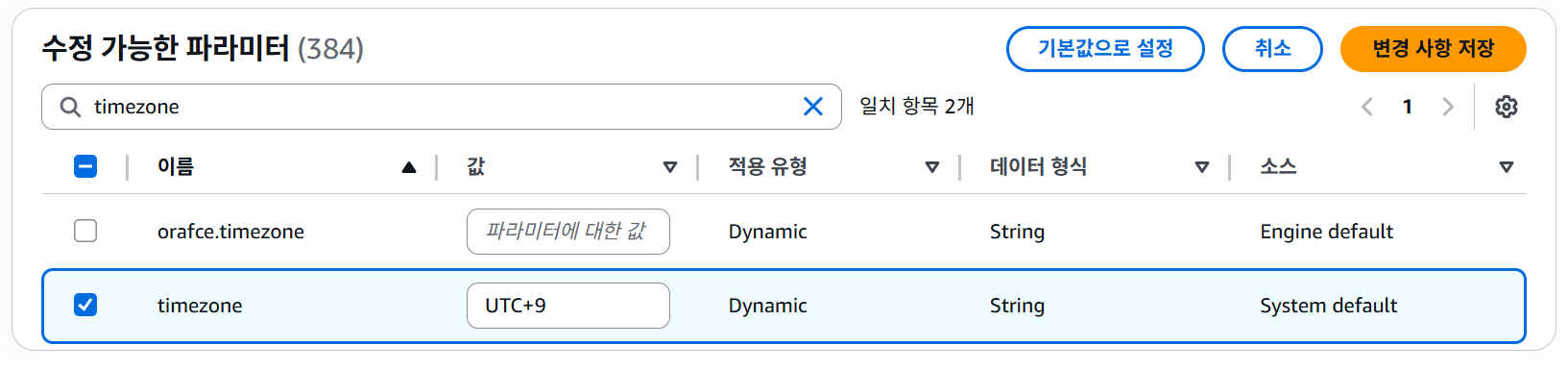
Task: Click the 적용 유형 header label
Action: (x=767, y=166)
